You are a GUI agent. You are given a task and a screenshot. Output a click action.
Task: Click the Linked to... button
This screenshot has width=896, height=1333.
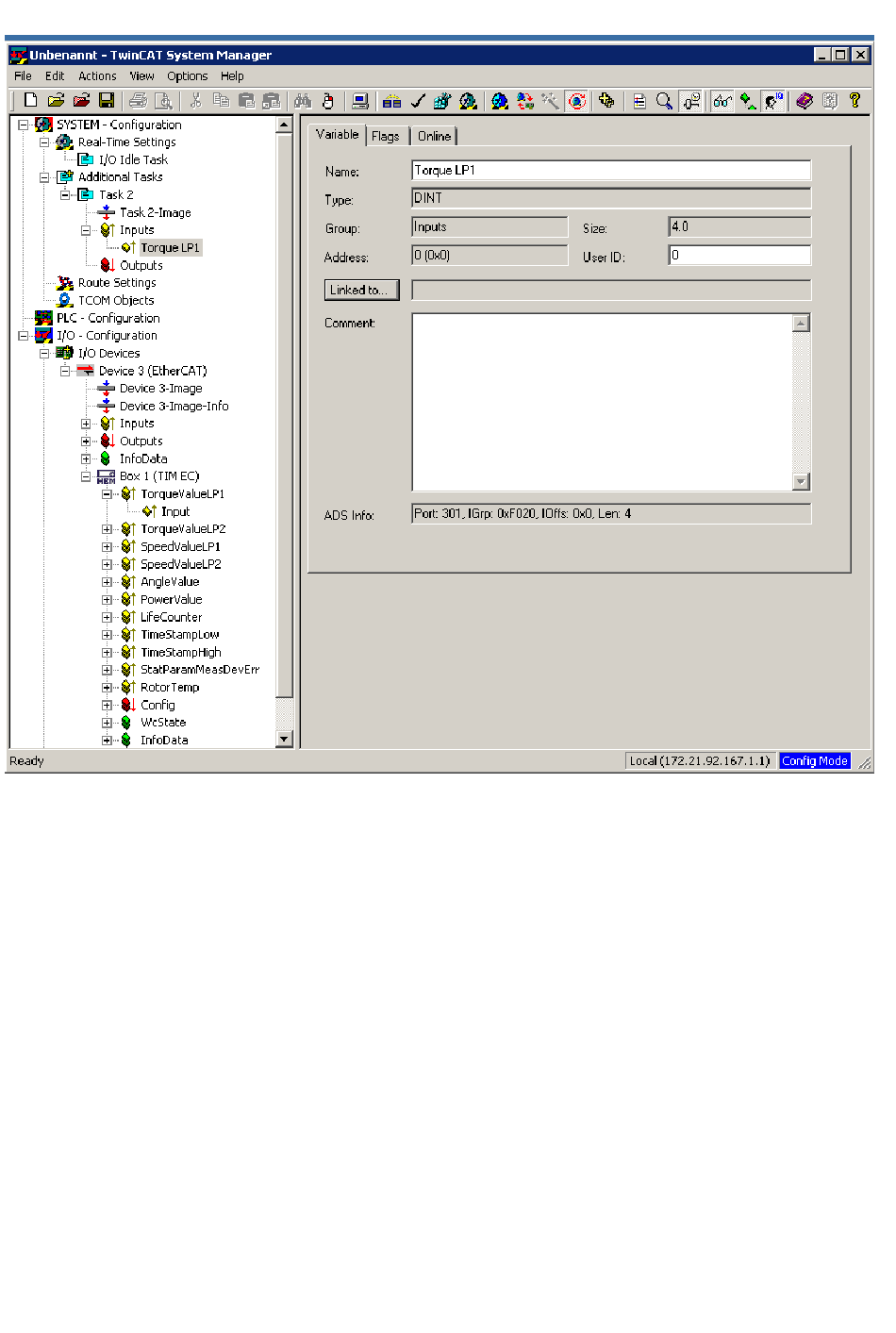click(x=362, y=290)
